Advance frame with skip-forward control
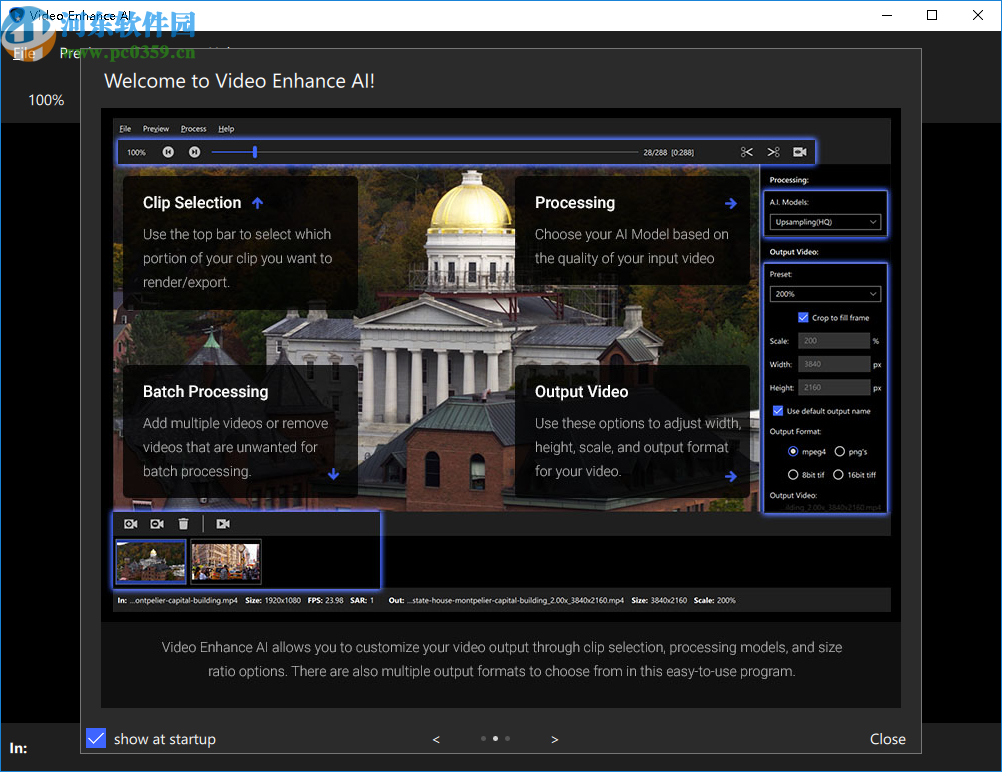The image size is (1002, 772). [x=194, y=152]
